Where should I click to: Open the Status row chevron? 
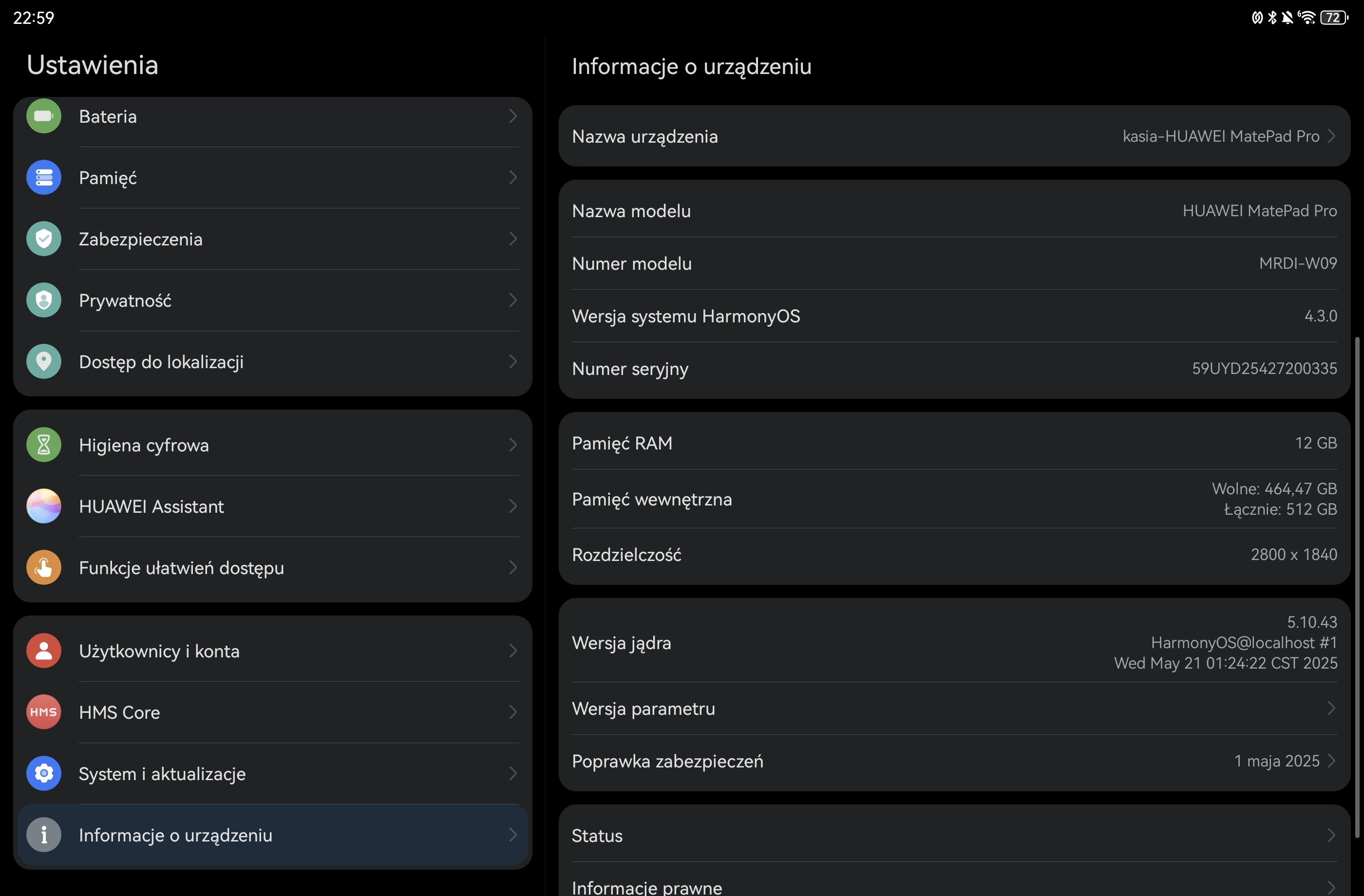[1331, 835]
